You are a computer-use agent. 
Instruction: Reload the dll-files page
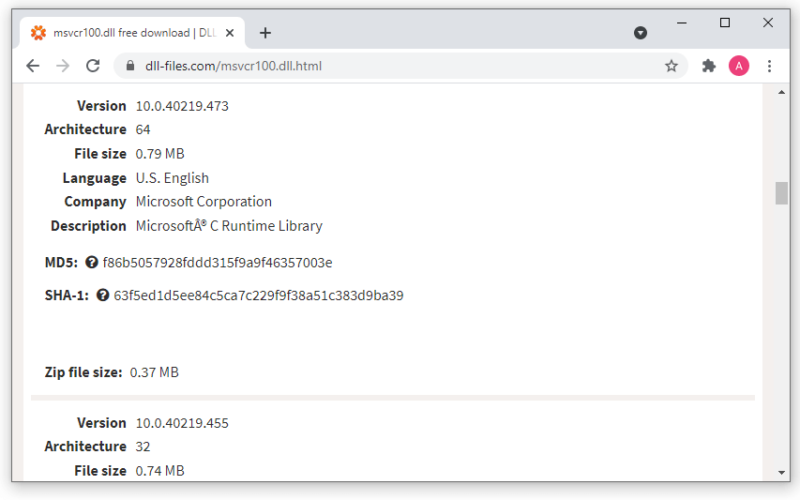pyautogui.click(x=93, y=66)
